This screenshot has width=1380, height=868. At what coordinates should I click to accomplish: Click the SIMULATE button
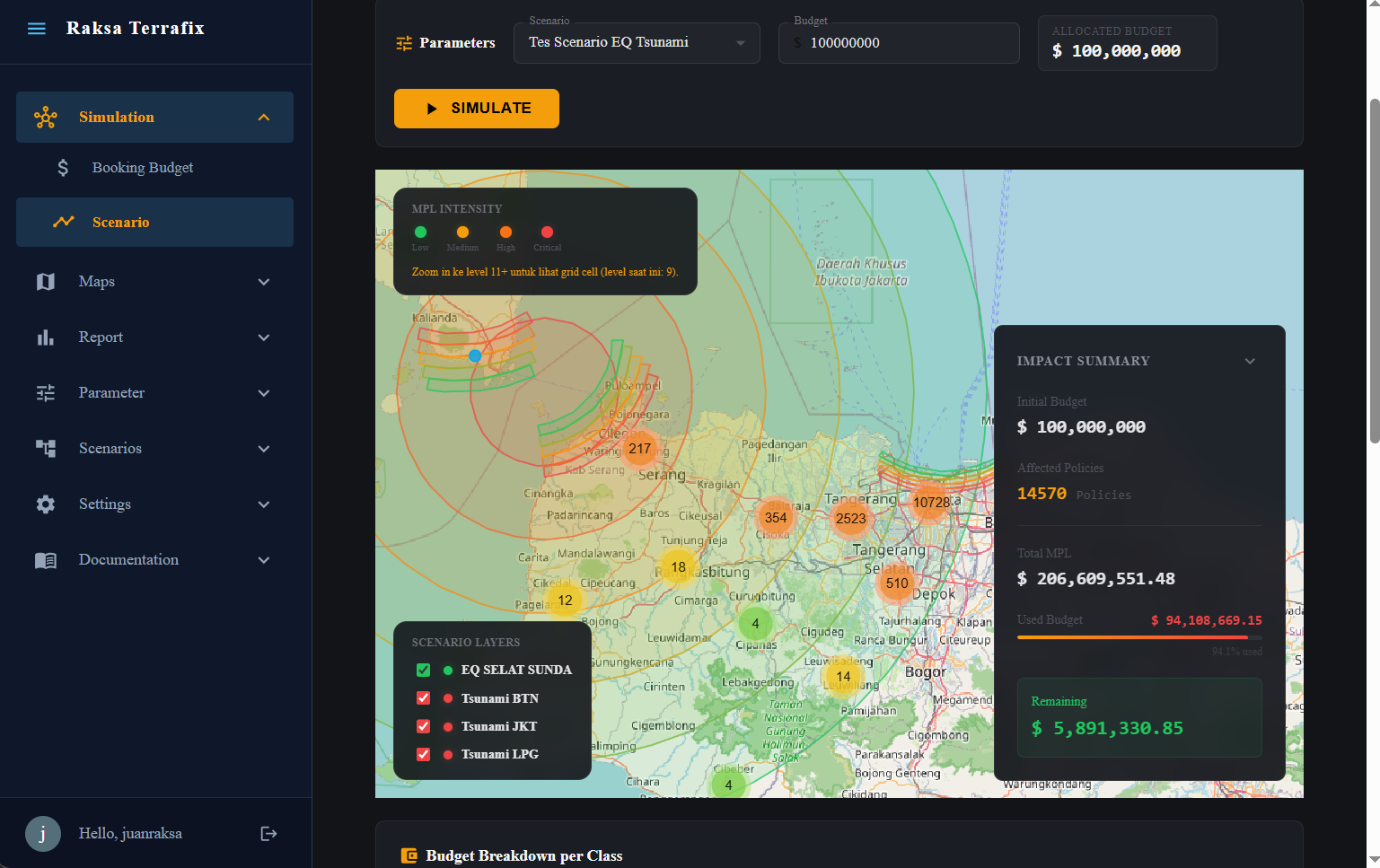pos(477,109)
